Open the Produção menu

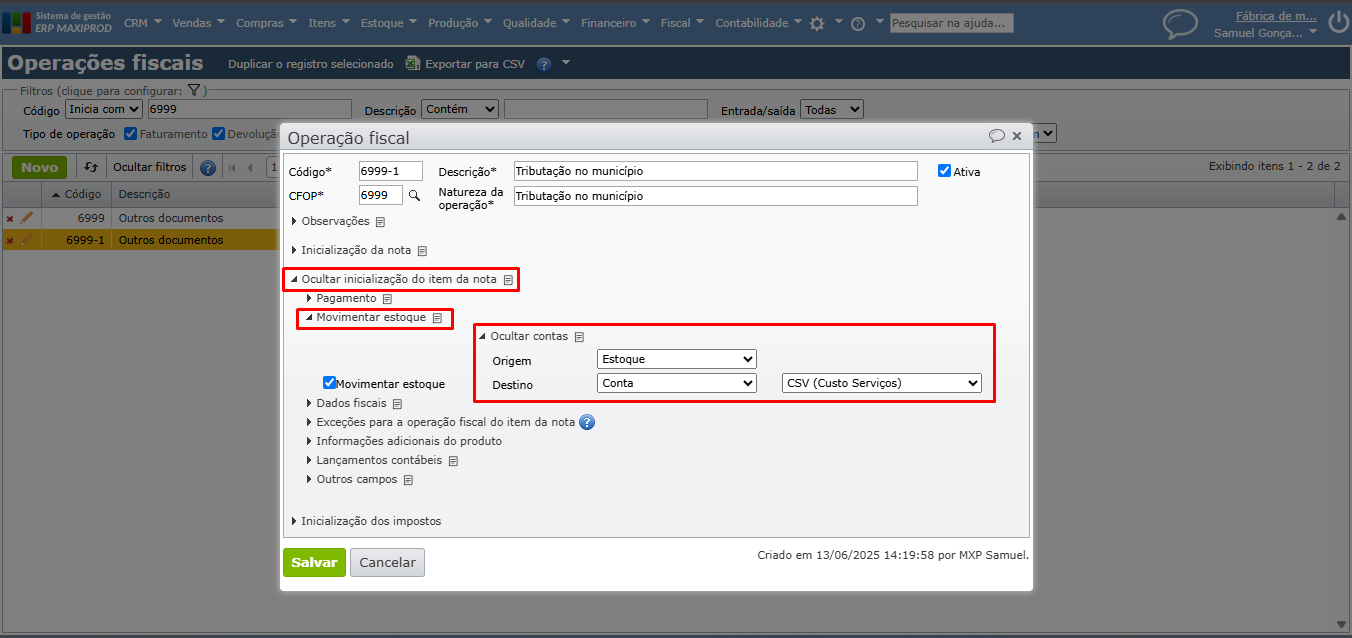[459, 23]
